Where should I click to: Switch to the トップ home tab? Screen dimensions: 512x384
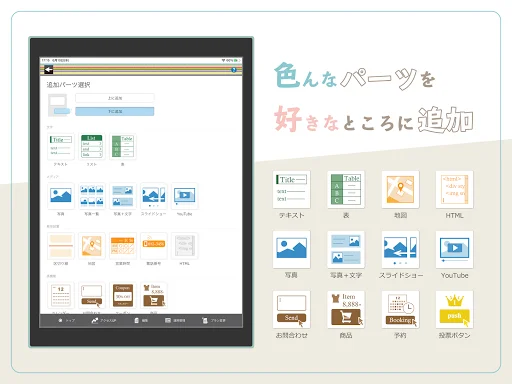click(x=66, y=320)
